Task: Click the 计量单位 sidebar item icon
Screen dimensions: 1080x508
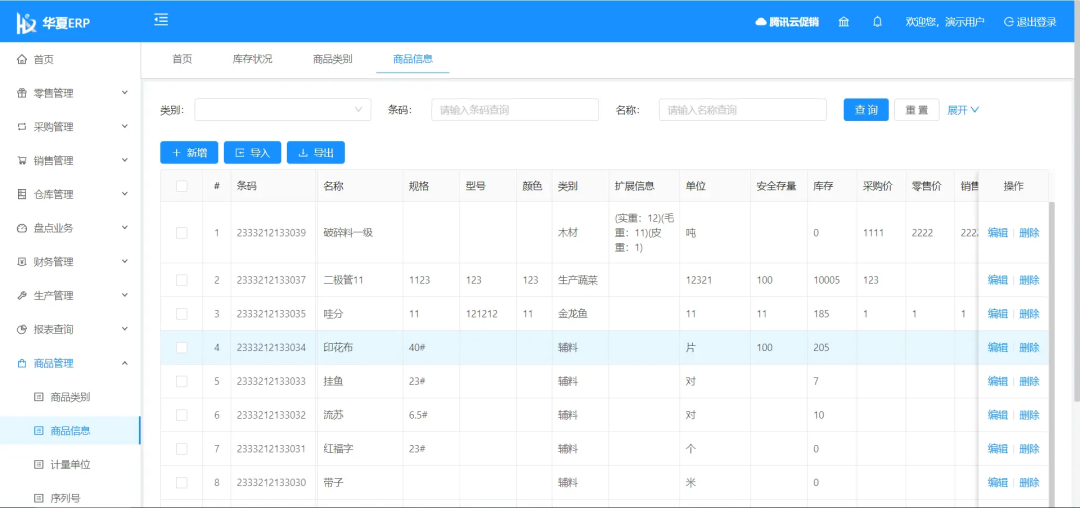Action: point(39,465)
